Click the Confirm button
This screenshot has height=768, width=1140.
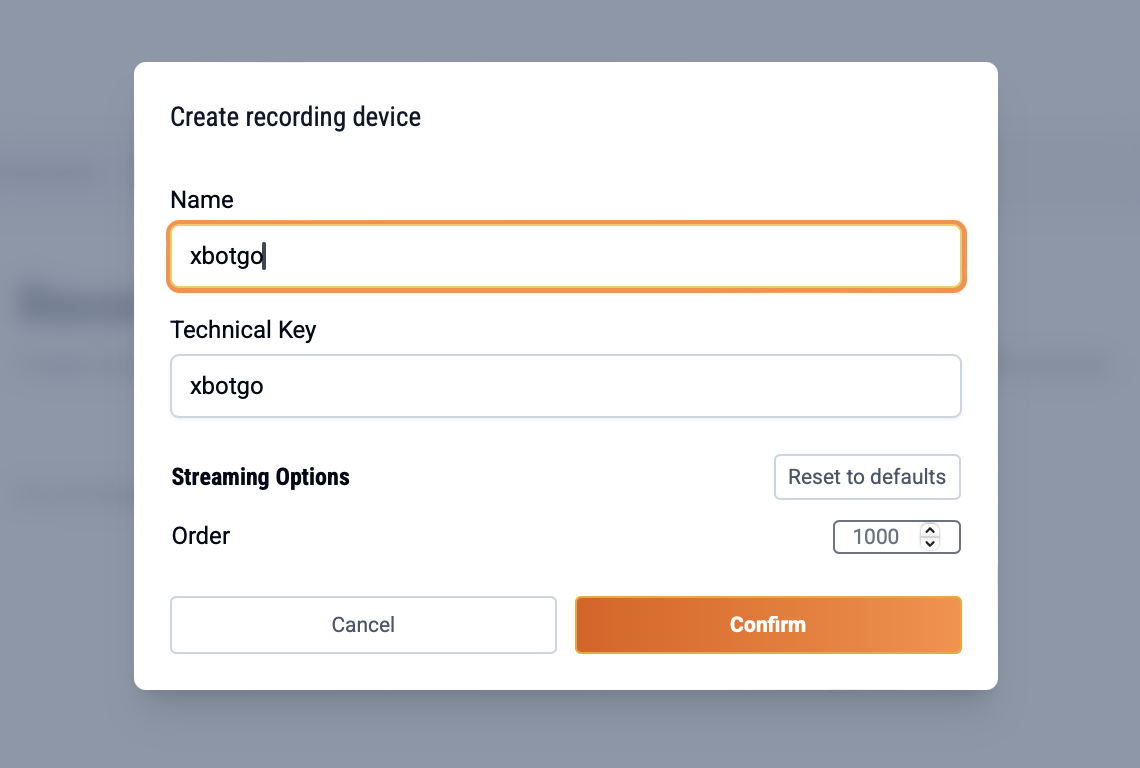[x=768, y=625]
